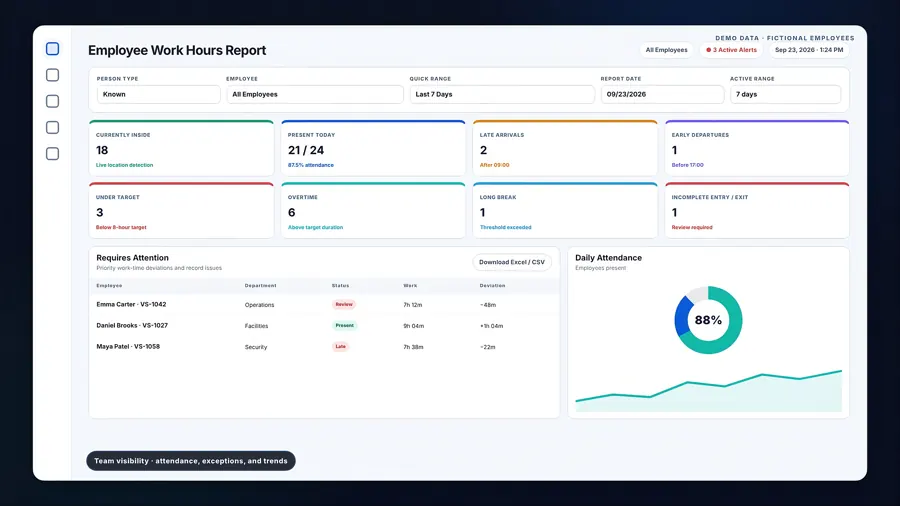
Task: Download Excel / CSV report
Action: (512, 262)
